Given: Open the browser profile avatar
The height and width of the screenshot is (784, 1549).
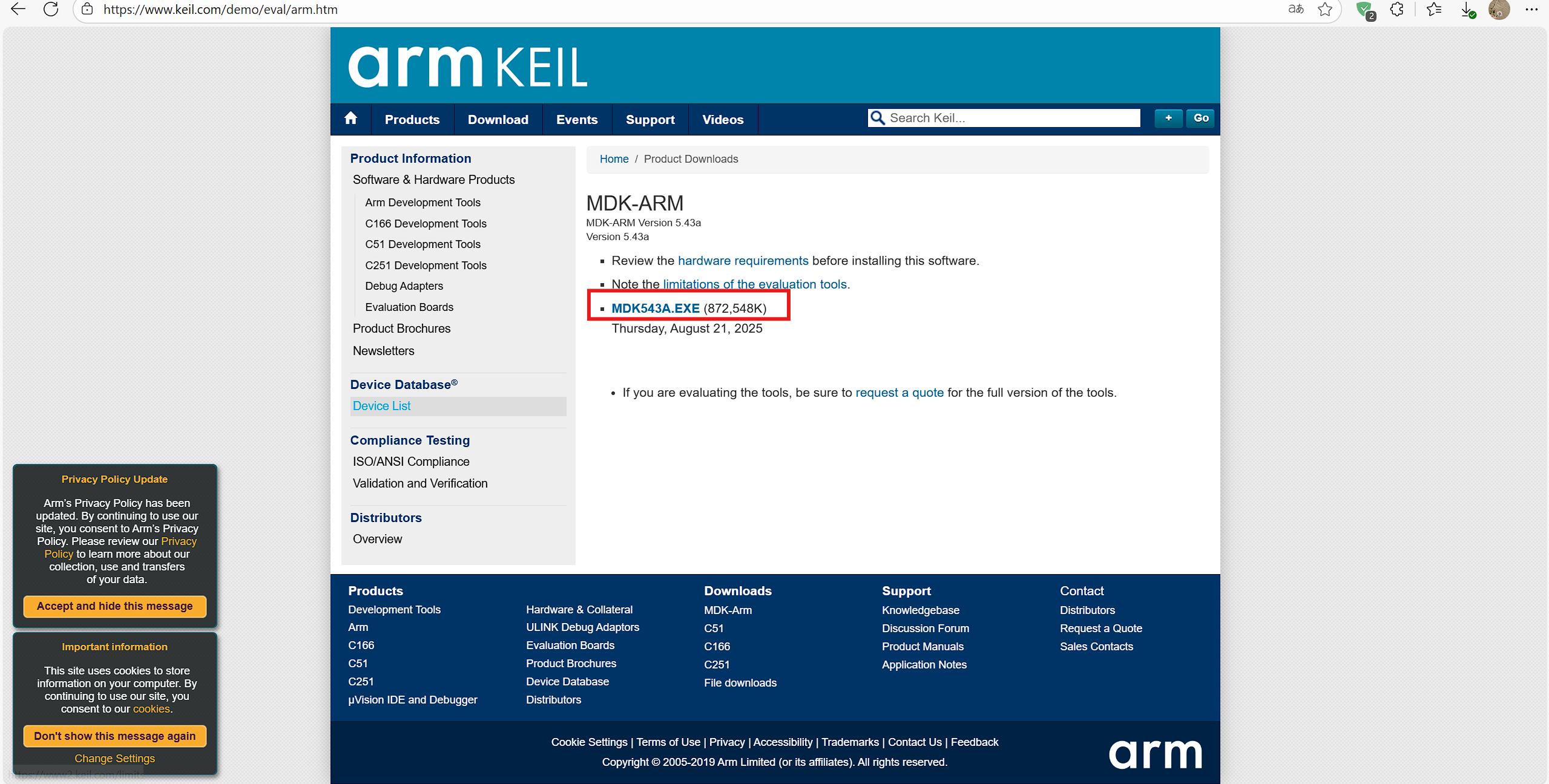Looking at the screenshot, I should coord(1499,10).
